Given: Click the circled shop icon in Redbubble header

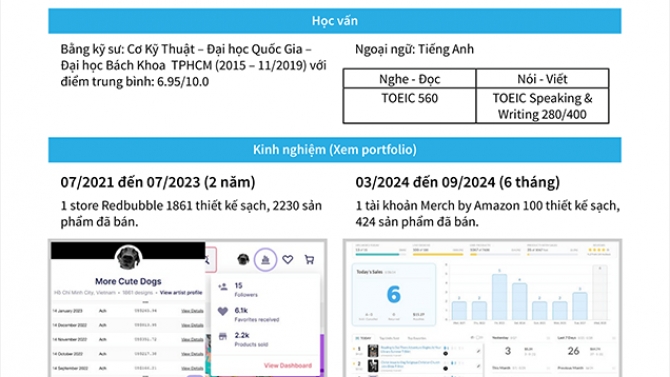Looking at the screenshot, I should (265, 259).
